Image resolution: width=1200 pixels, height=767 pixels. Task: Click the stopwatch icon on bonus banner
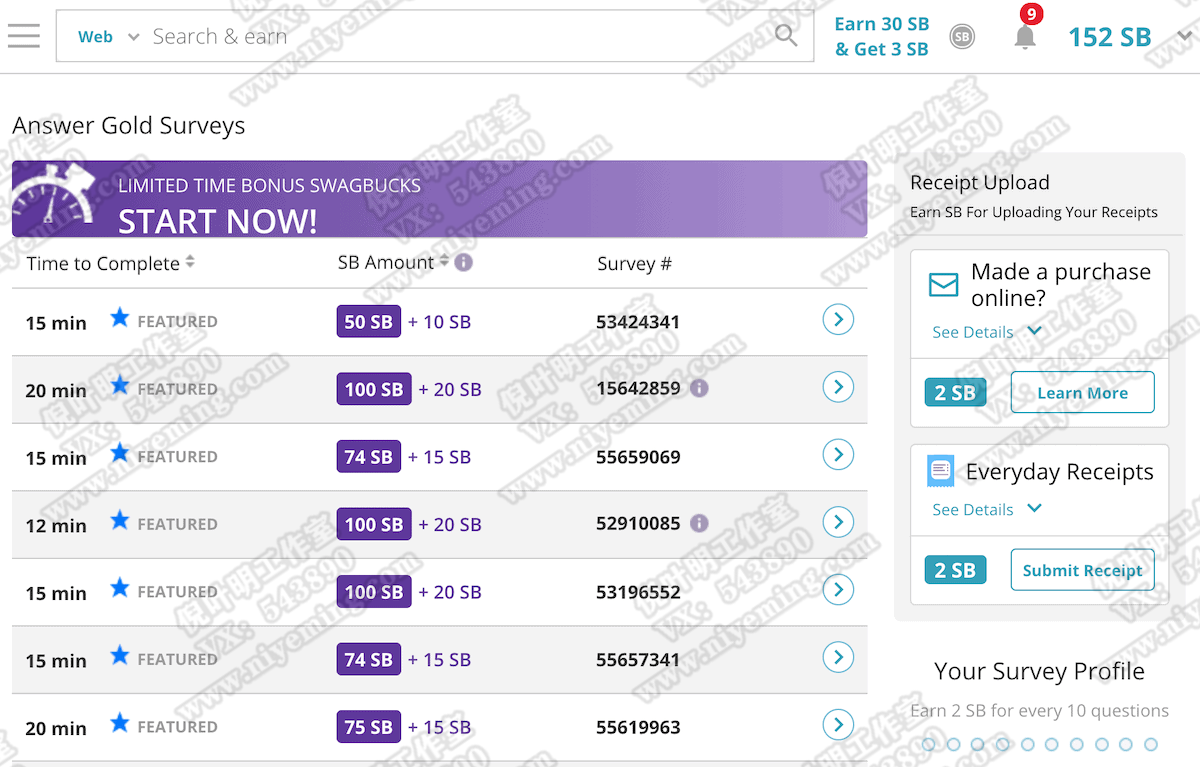coord(55,193)
